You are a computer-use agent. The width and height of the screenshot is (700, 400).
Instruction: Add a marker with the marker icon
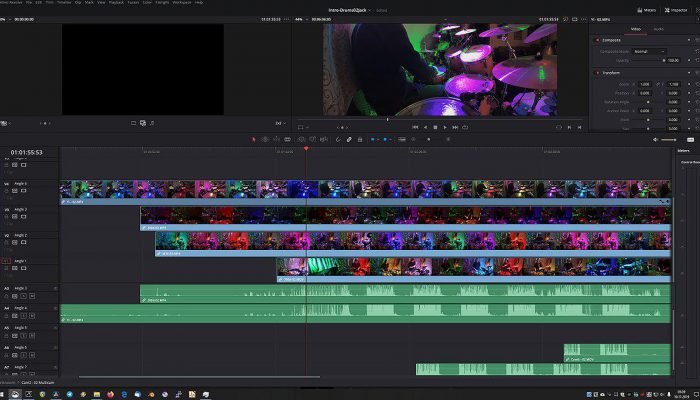pos(385,139)
